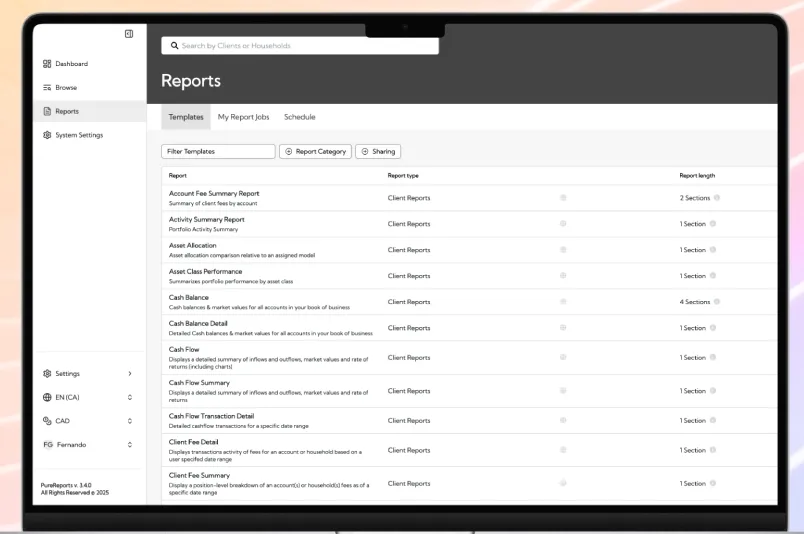Click the globe icon in Account Fee Summary Report row

(x=563, y=197)
